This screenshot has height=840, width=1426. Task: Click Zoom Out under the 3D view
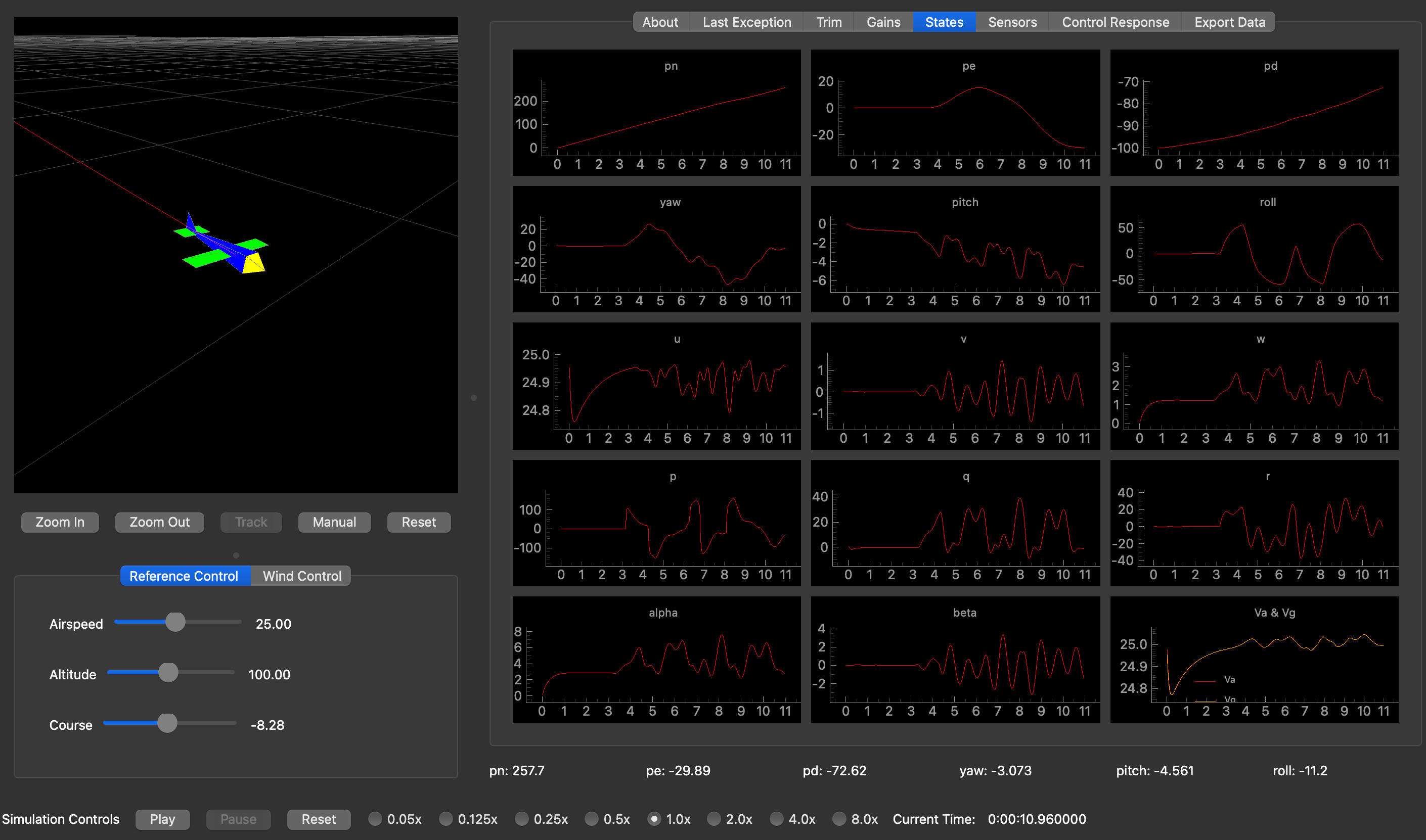point(159,522)
